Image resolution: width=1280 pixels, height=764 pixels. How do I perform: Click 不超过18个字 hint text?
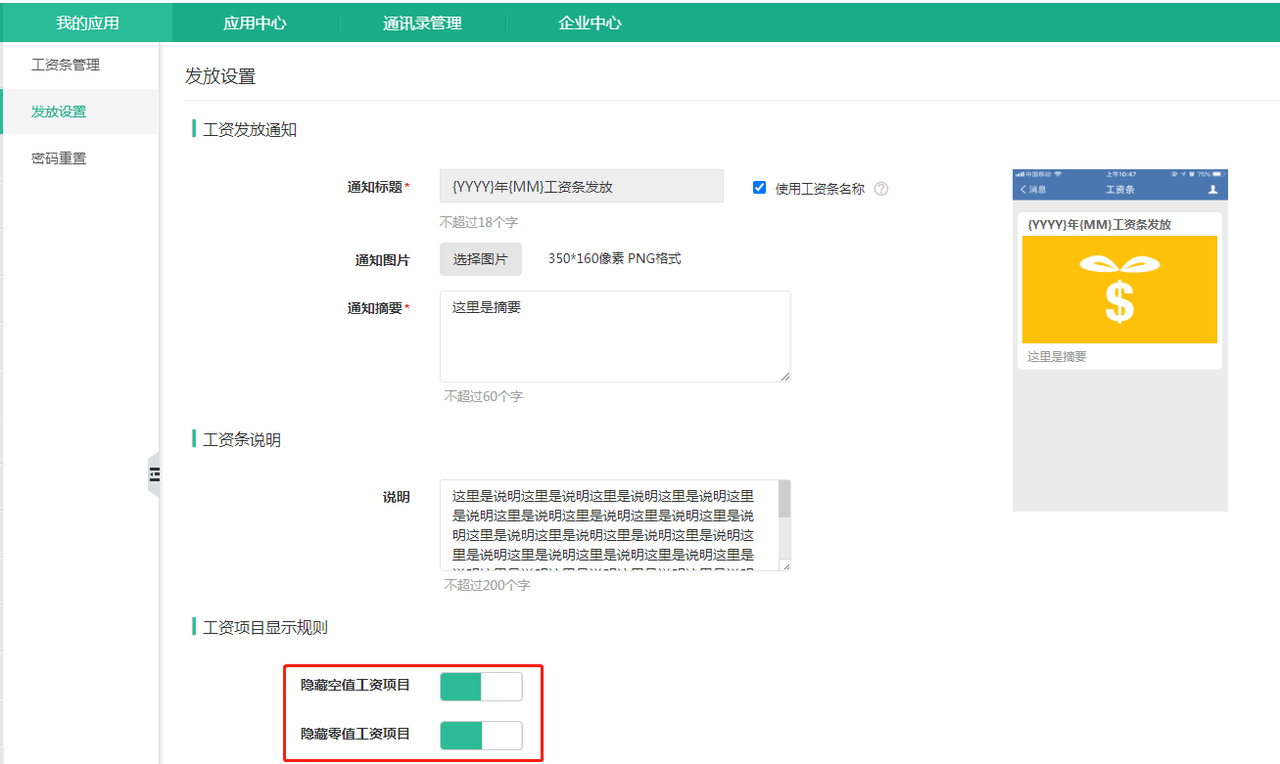(x=479, y=222)
